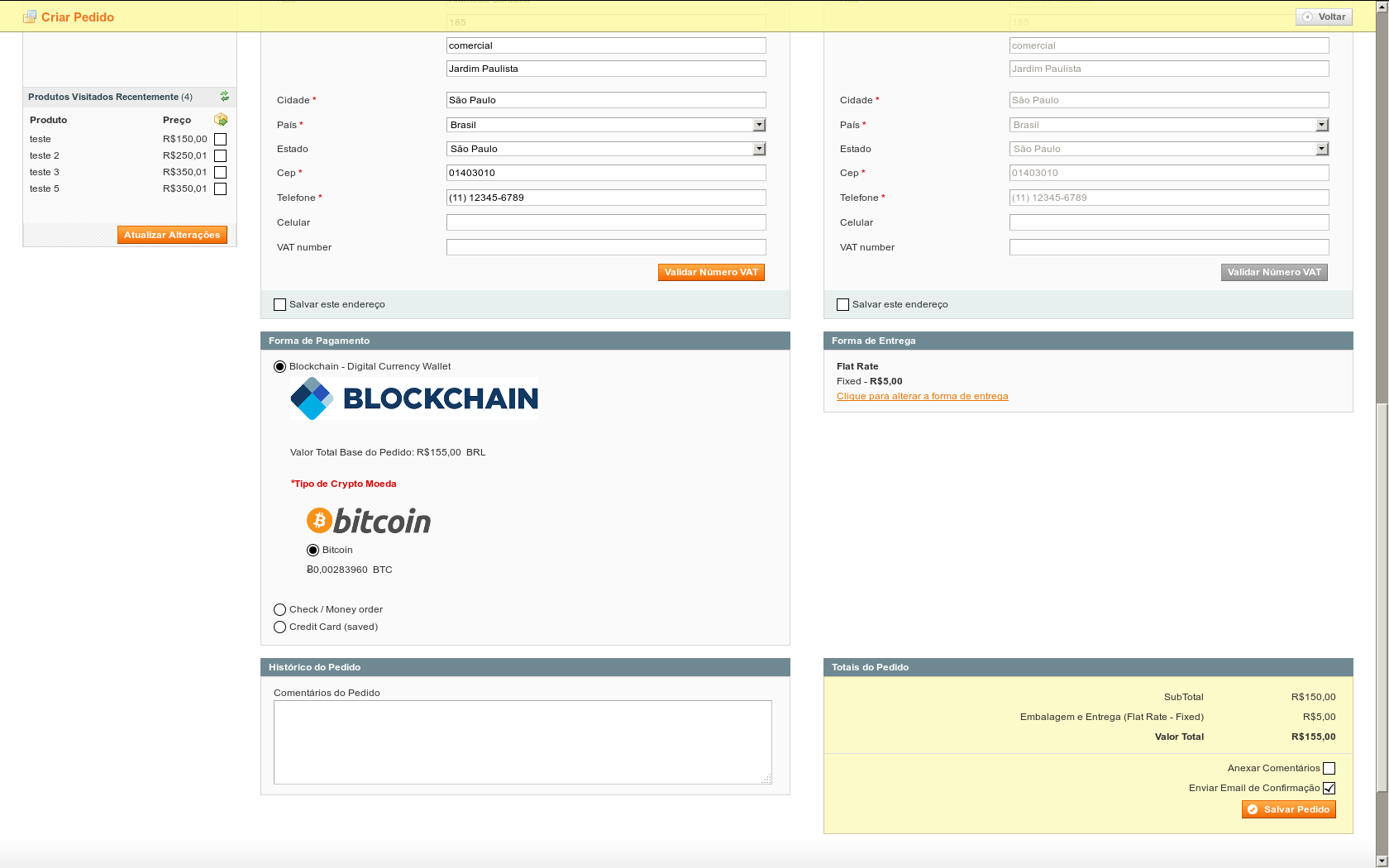Click Salvar Pedido button
Viewport: 1389px width, 868px height.
pyautogui.click(x=1288, y=809)
